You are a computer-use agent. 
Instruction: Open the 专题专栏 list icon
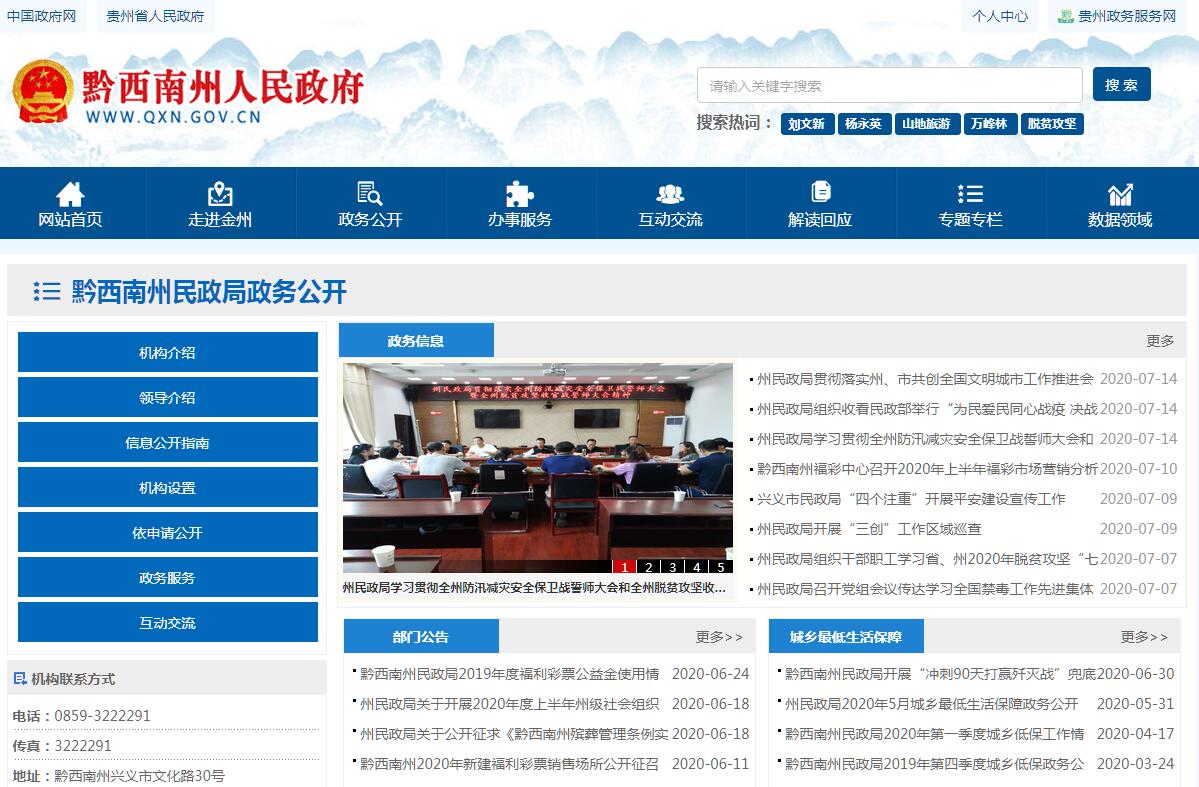pos(970,194)
